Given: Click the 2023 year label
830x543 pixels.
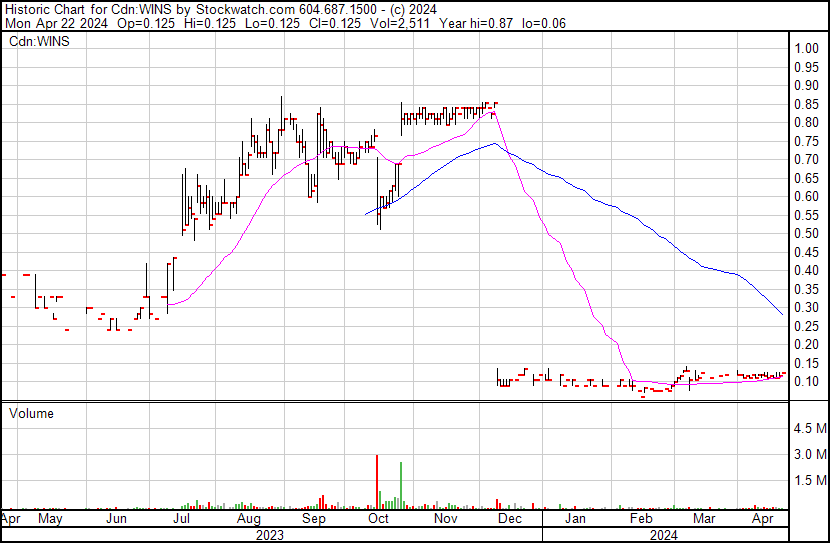Looking at the screenshot, I should coord(270,535).
